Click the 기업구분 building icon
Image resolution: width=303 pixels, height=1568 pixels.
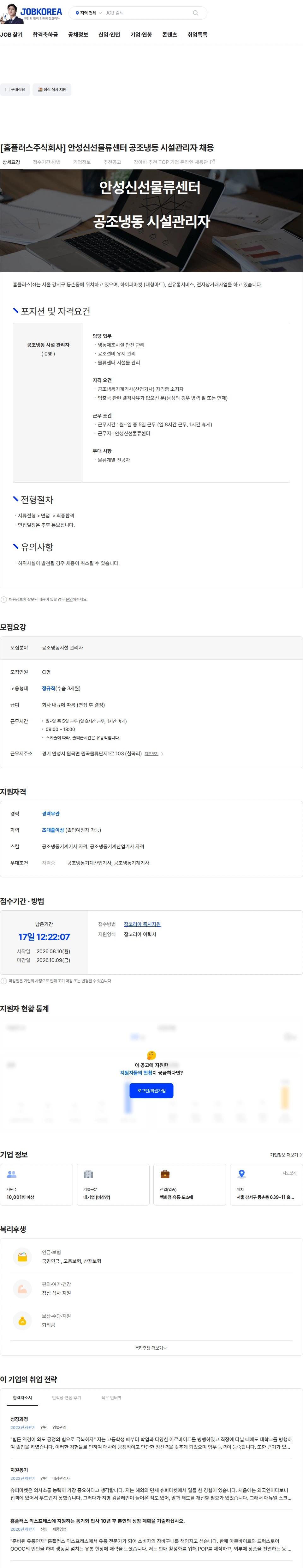click(x=88, y=1174)
